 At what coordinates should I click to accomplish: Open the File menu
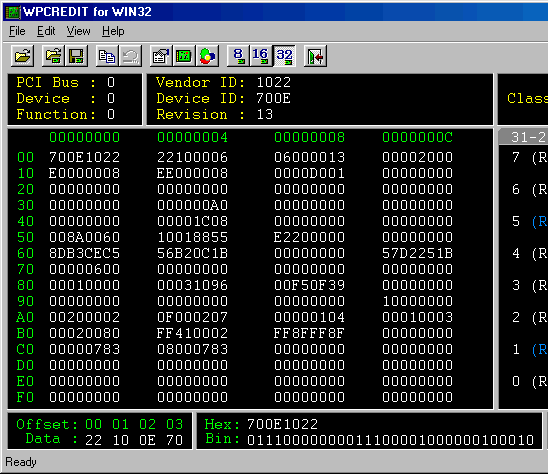[x=17, y=31]
